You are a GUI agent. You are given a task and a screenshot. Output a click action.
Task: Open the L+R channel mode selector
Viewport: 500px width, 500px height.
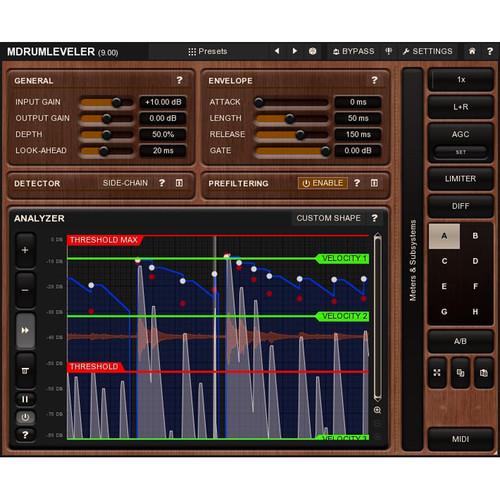[461, 107]
